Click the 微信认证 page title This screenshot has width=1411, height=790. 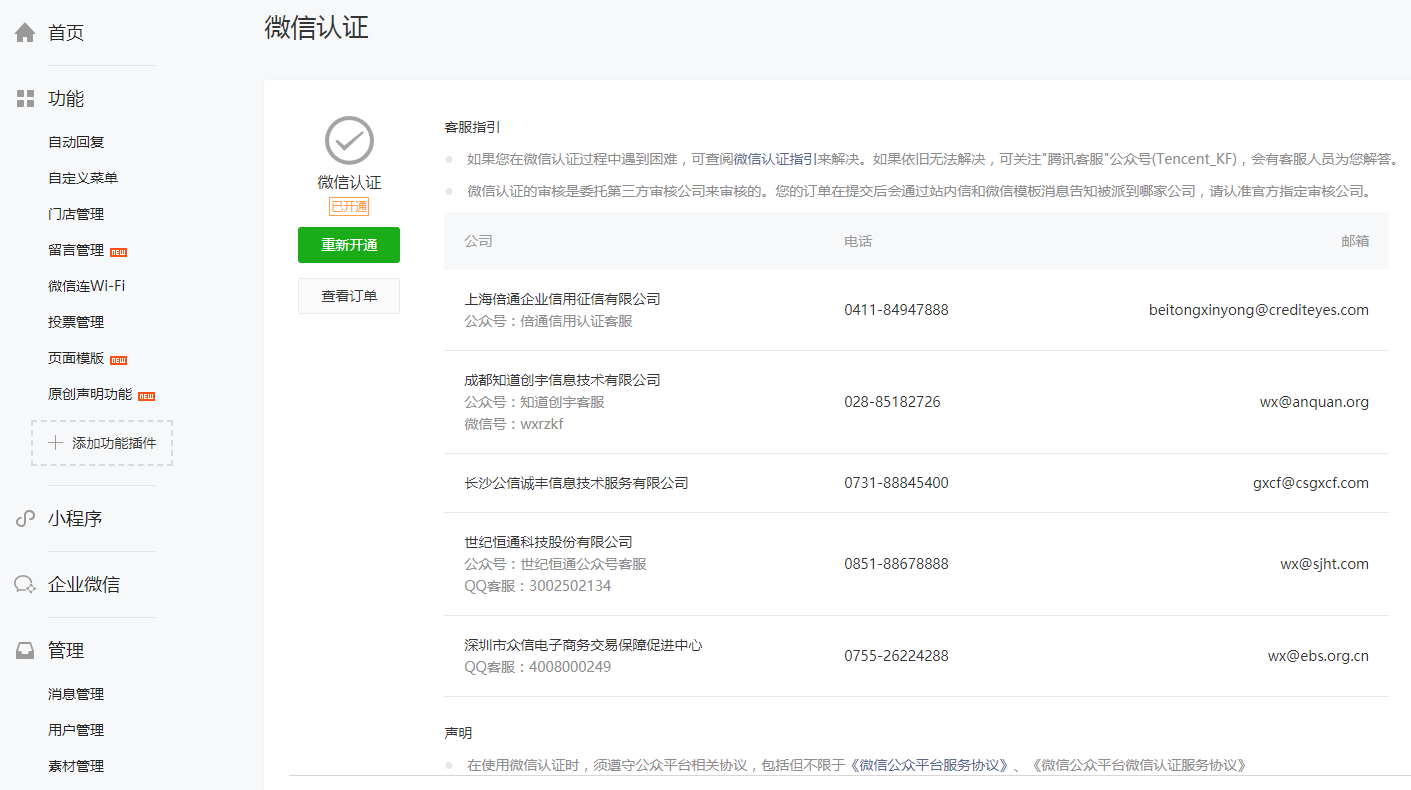(316, 27)
